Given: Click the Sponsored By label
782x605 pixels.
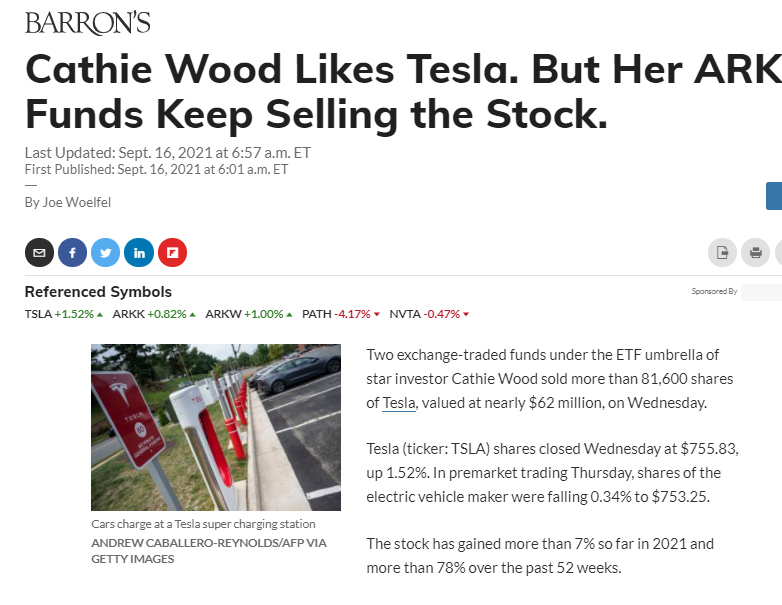Looking at the screenshot, I should (x=714, y=292).
